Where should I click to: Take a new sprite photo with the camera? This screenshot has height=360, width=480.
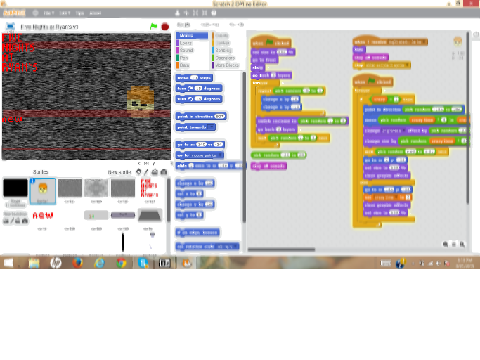(164, 172)
